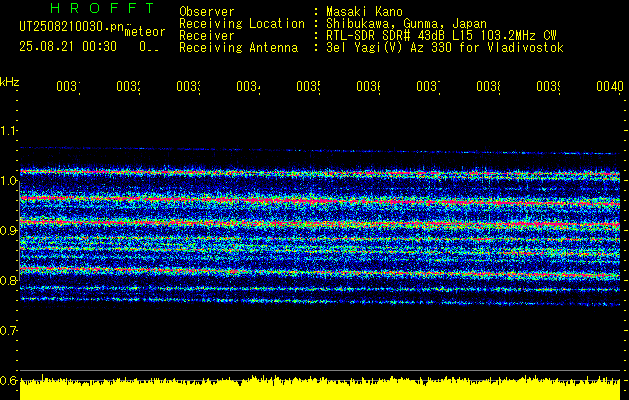Select the UT2508210030 filename text

coord(72,27)
